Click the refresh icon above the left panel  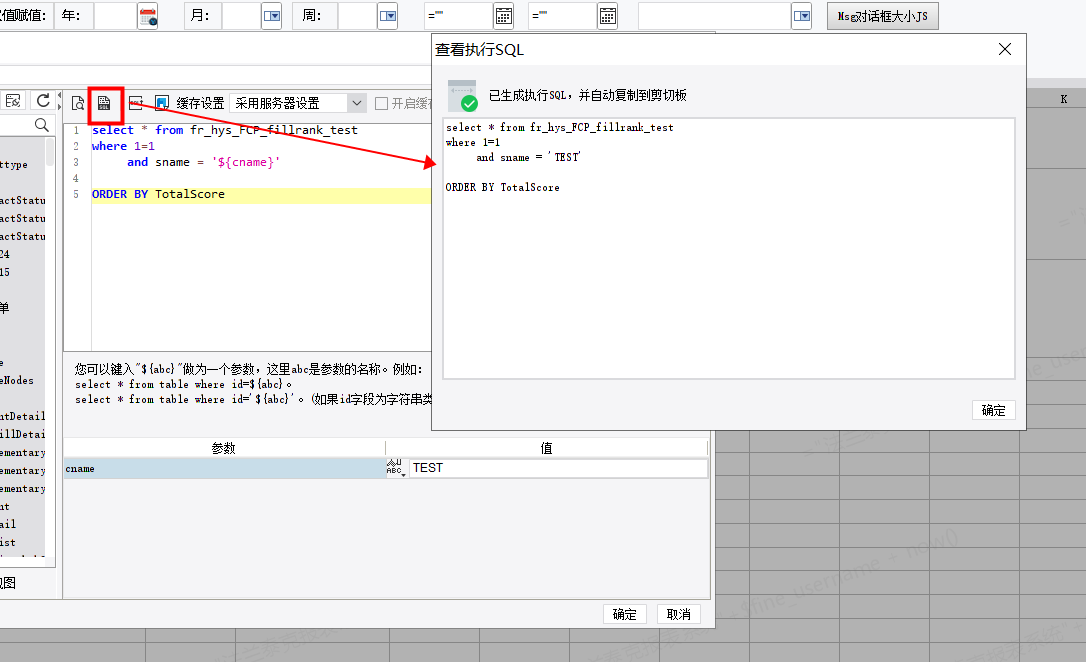point(43,100)
